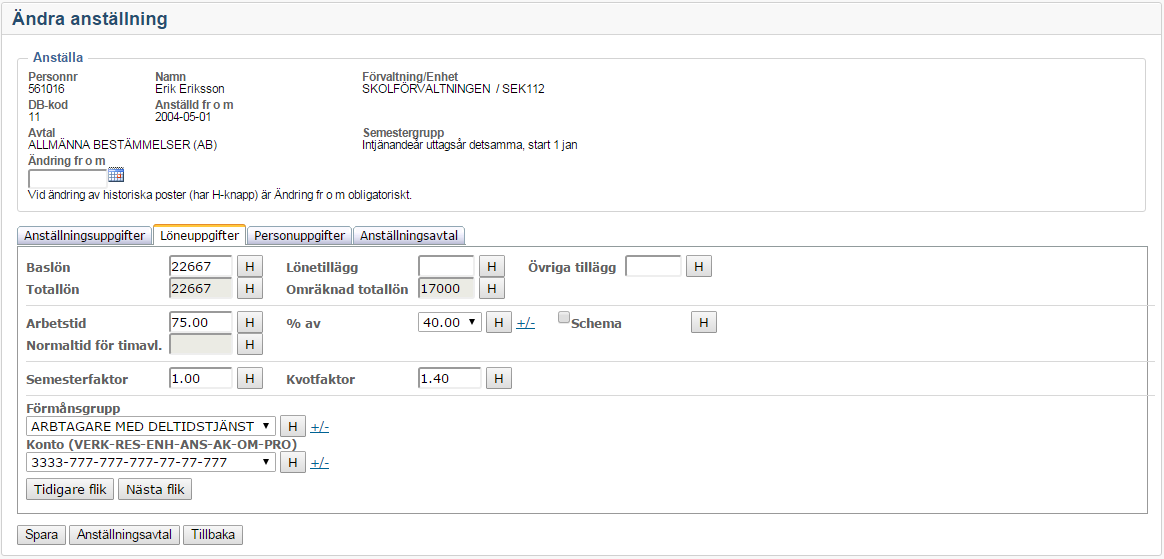Show history for Omräknad totallön
This screenshot has height=559, width=1164.
[492, 289]
